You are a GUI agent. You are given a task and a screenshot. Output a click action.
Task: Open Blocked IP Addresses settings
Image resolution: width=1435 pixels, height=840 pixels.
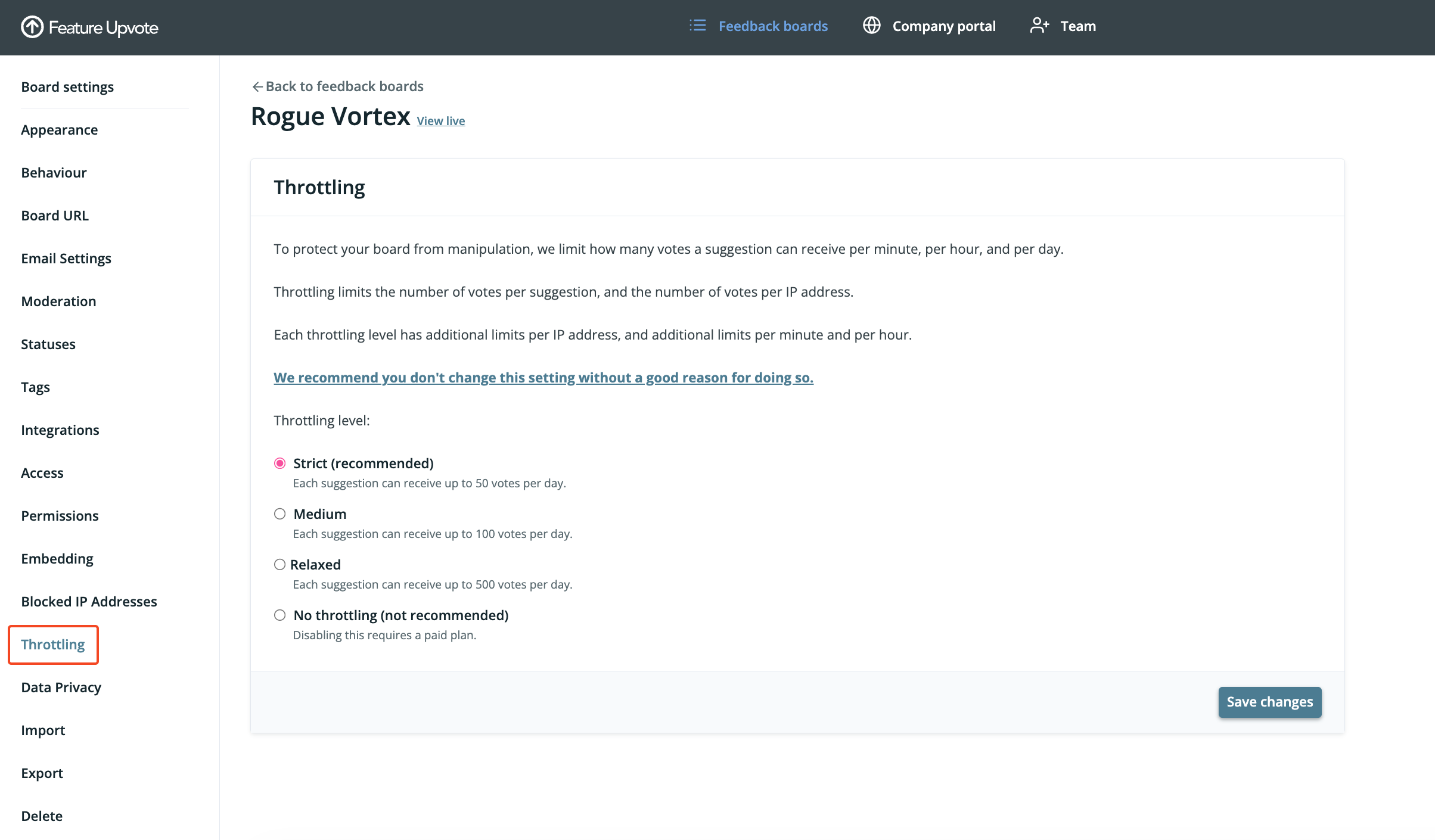coord(89,602)
